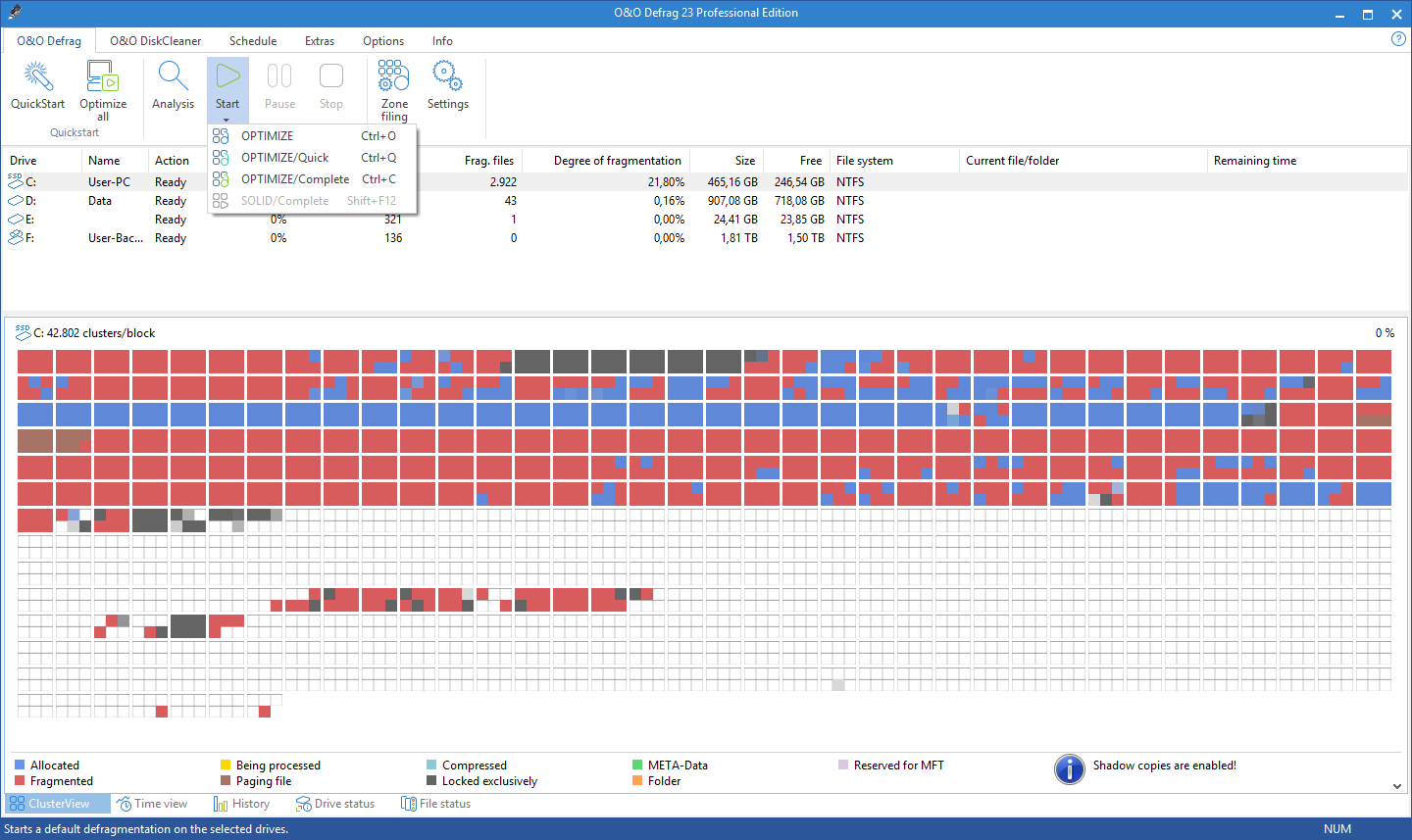
Task: Click the Allocated blue legend swatch
Action: [20, 766]
